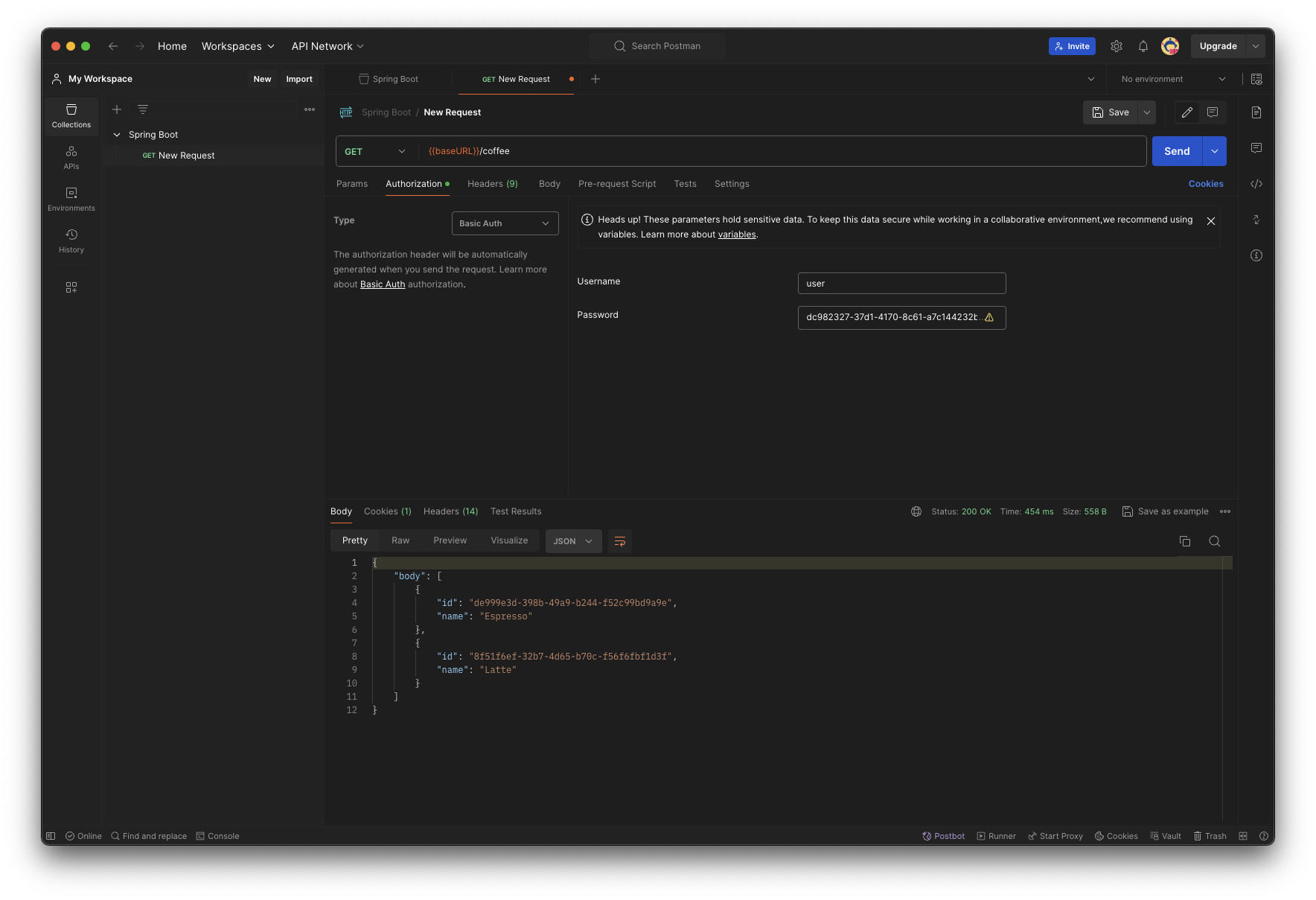
Task: Open the request info icon in right sidebar
Action: [x=1256, y=255]
